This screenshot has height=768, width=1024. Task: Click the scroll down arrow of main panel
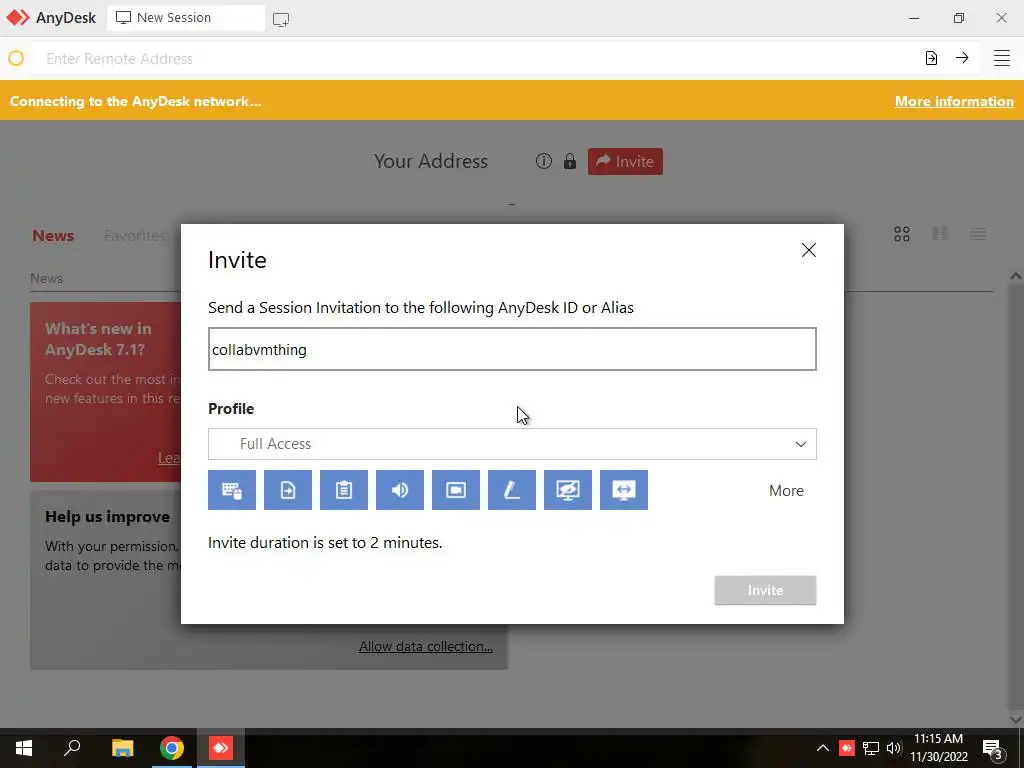pyautogui.click(x=1016, y=719)
